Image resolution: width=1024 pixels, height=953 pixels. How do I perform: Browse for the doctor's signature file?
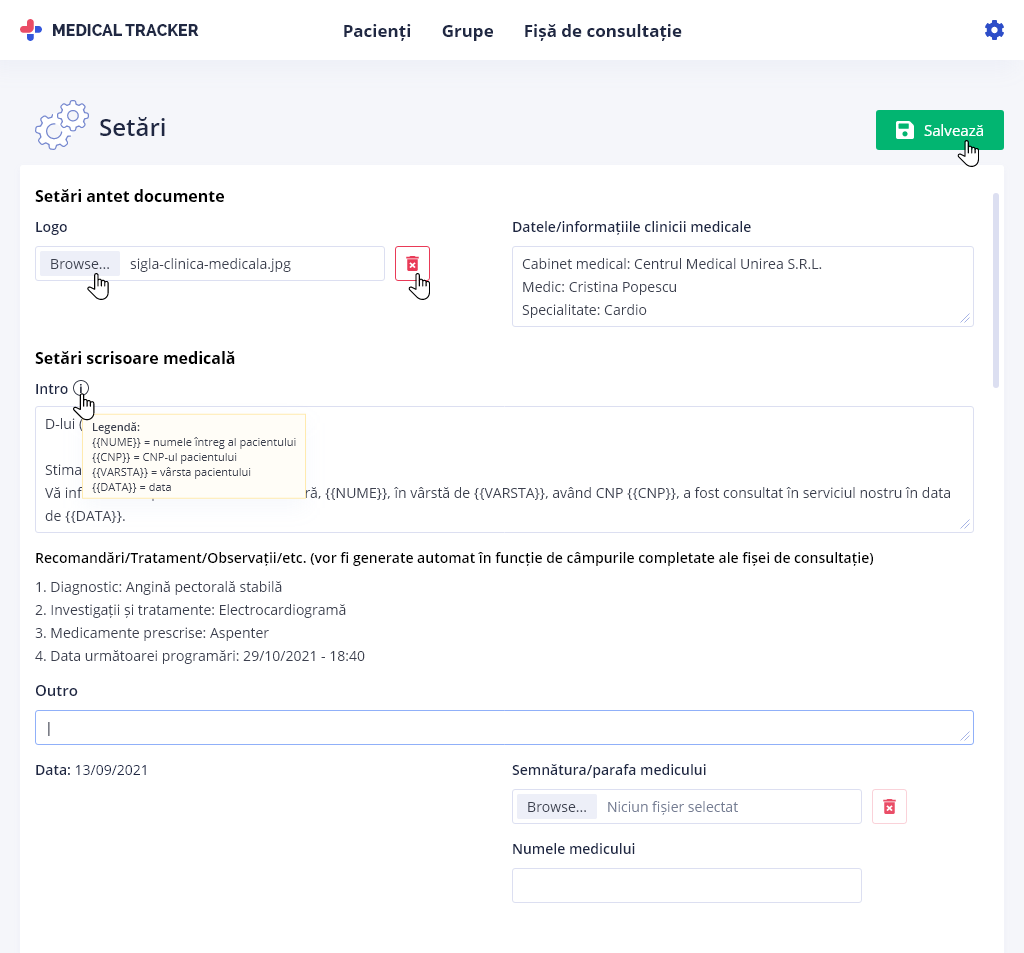click(x=556, y=807)
